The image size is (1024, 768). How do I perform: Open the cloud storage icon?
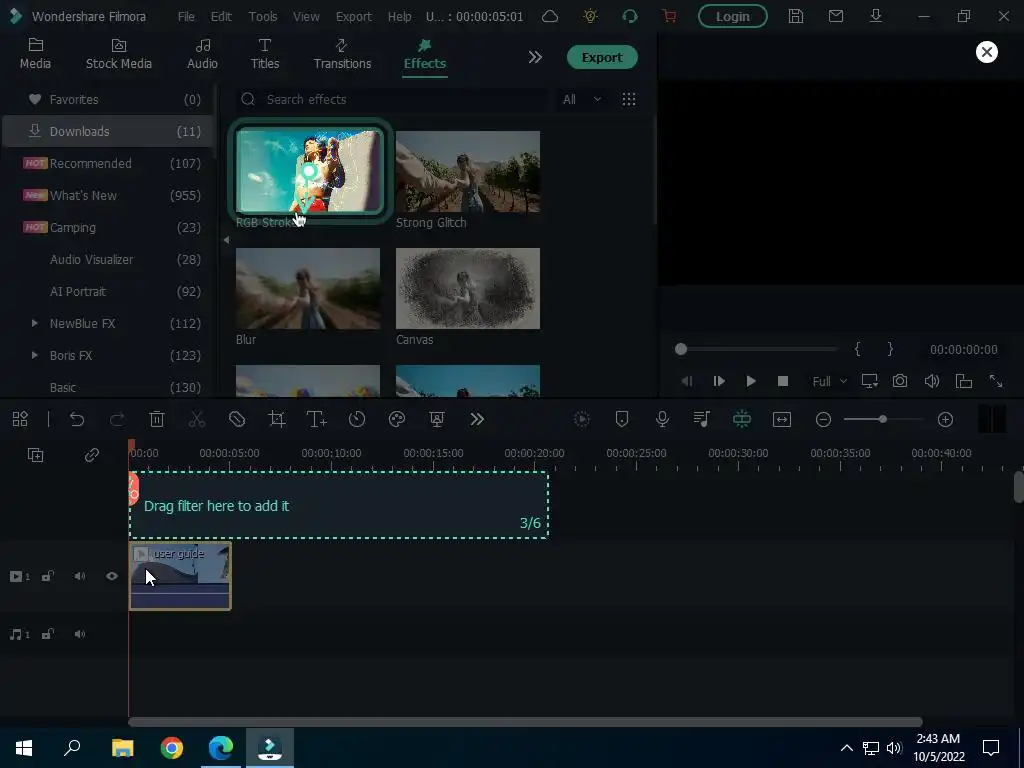tap(550, 16)
